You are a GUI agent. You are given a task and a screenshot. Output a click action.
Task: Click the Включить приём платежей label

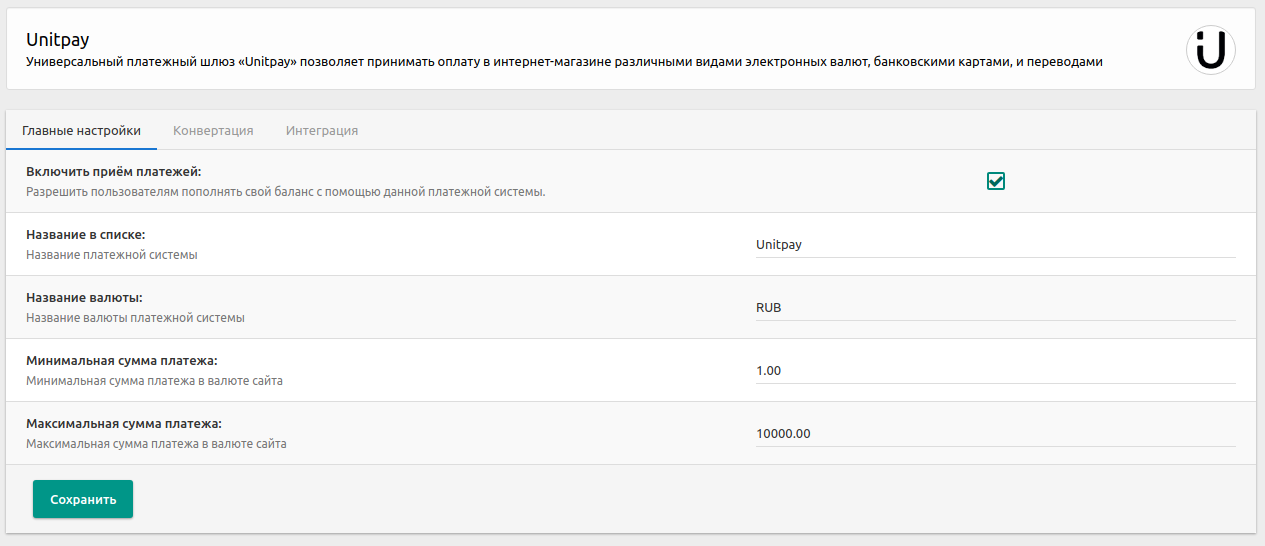point(114,172)
